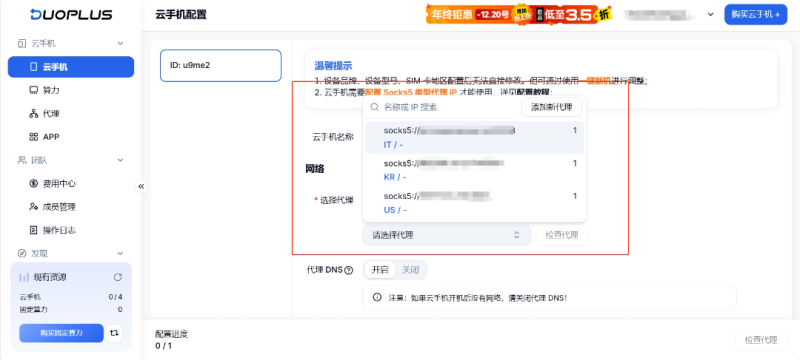Click the refresh icon in 现有资源 panel
Image resolution: width=800 pixels, height=360 pixels.
coord(118,277)
